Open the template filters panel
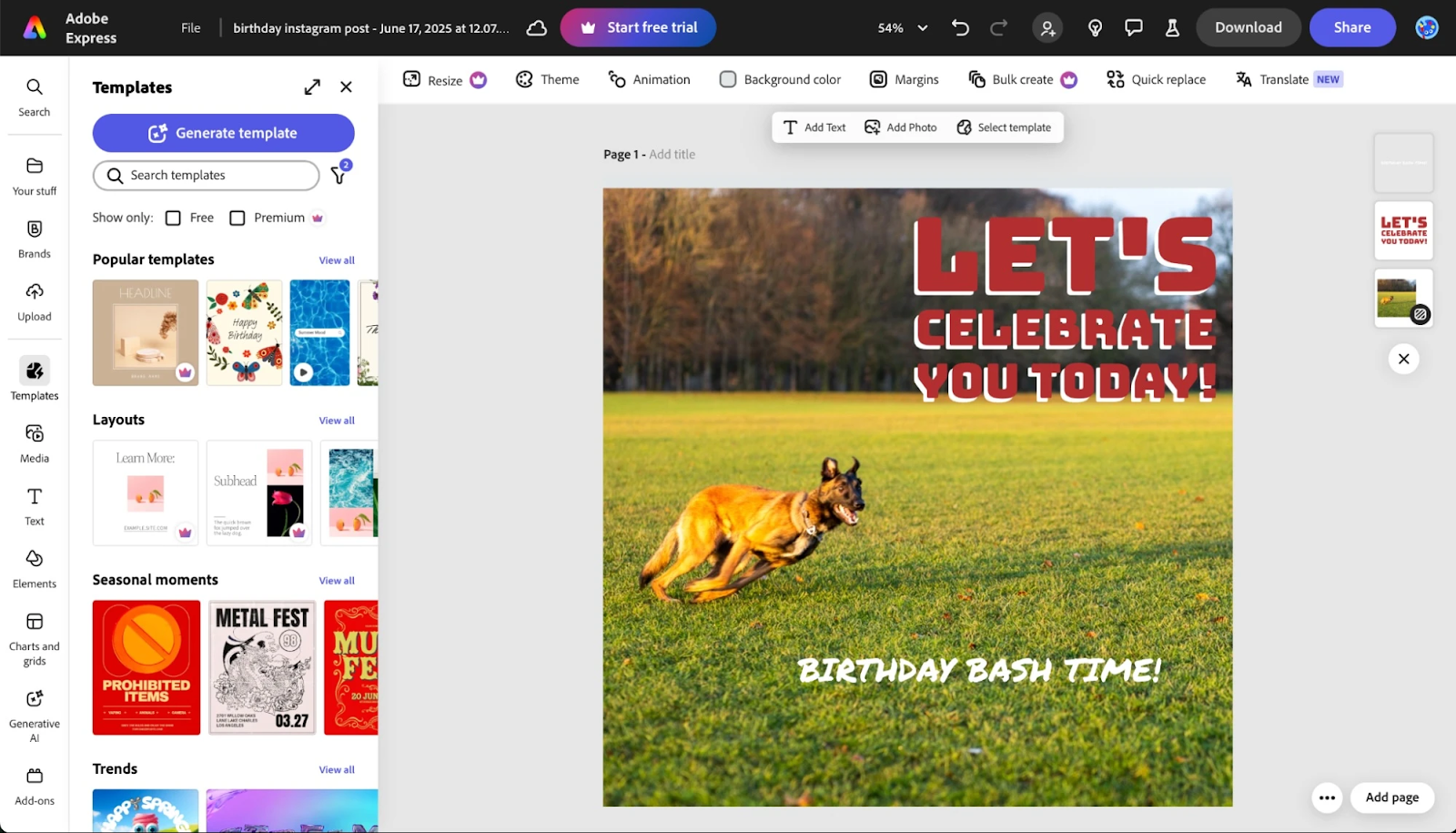Viewport: 1456px width, 833px height. coord(338,175)
